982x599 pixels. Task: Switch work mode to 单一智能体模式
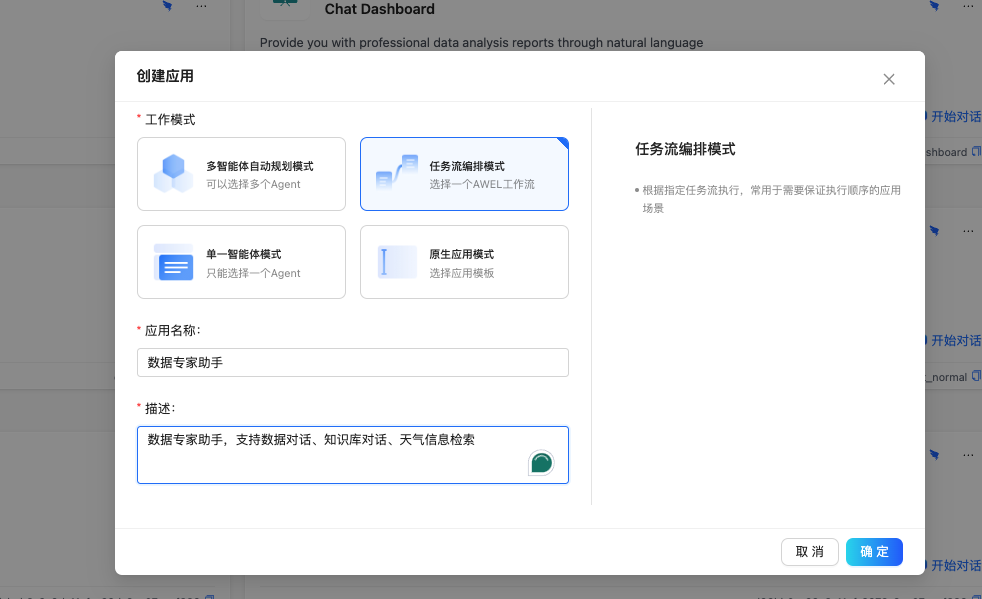point(241,262)
